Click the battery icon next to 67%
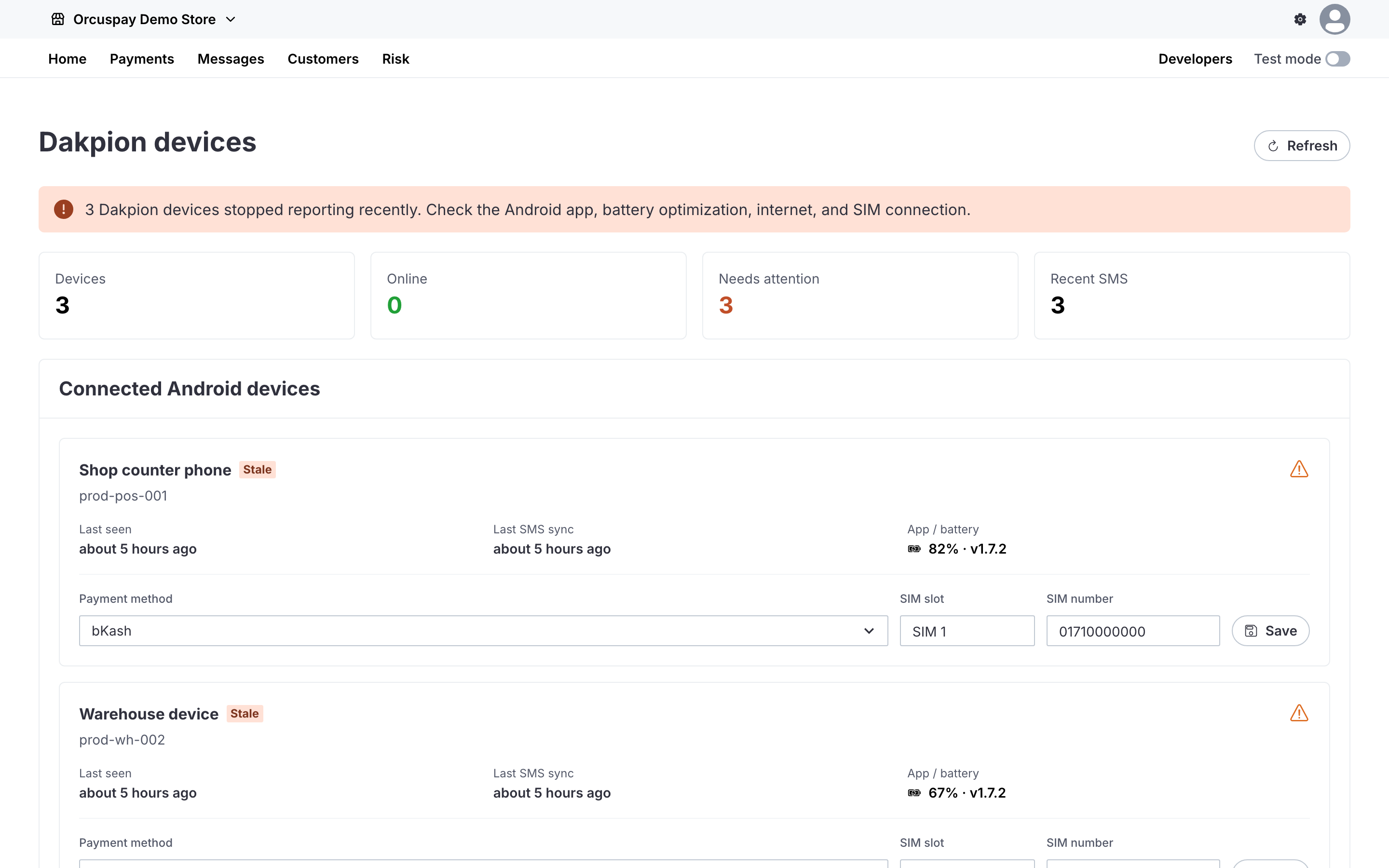1389x868 pixels. click(914, 793)
